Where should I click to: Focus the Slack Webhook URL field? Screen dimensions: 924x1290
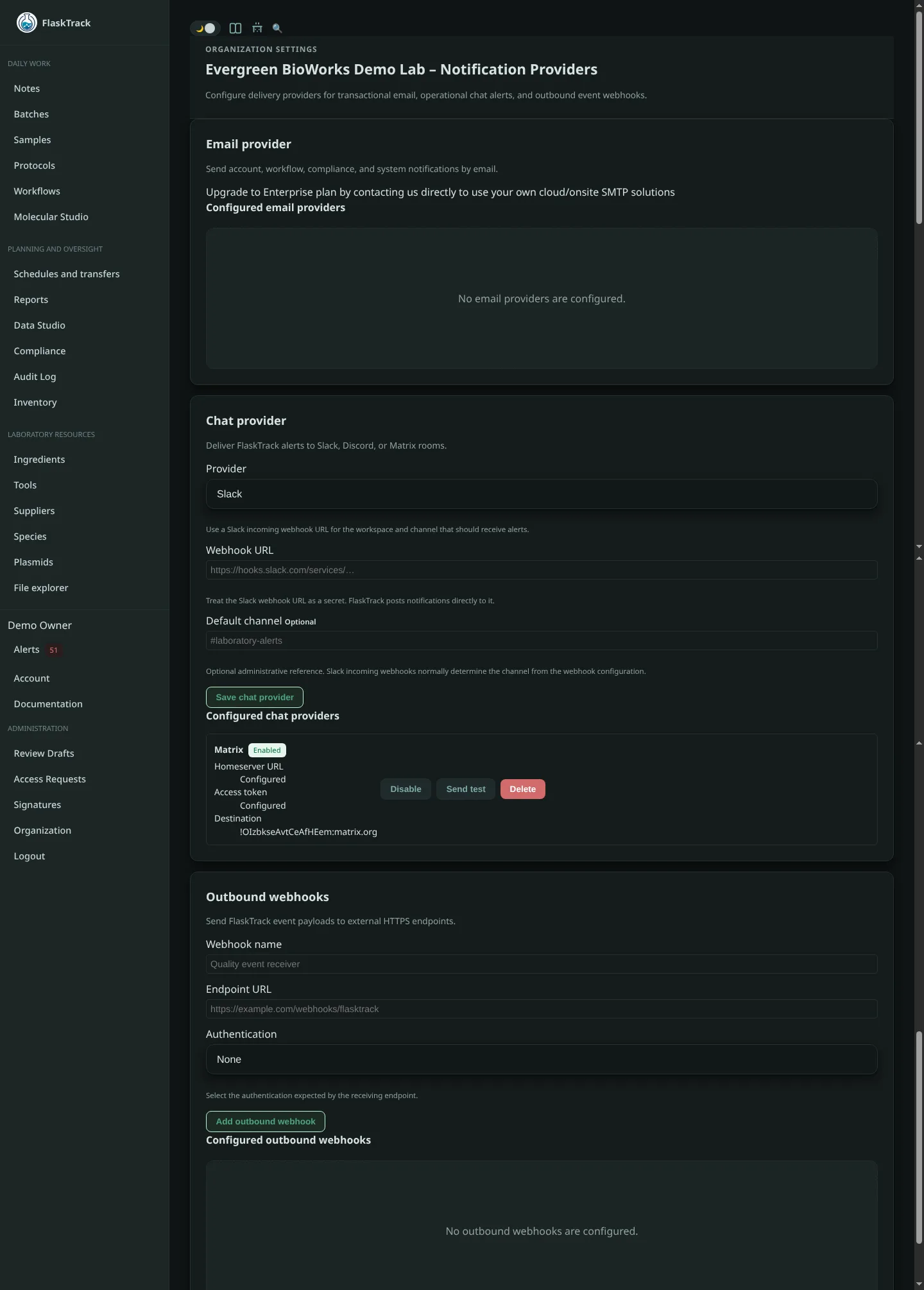[542, 570]
